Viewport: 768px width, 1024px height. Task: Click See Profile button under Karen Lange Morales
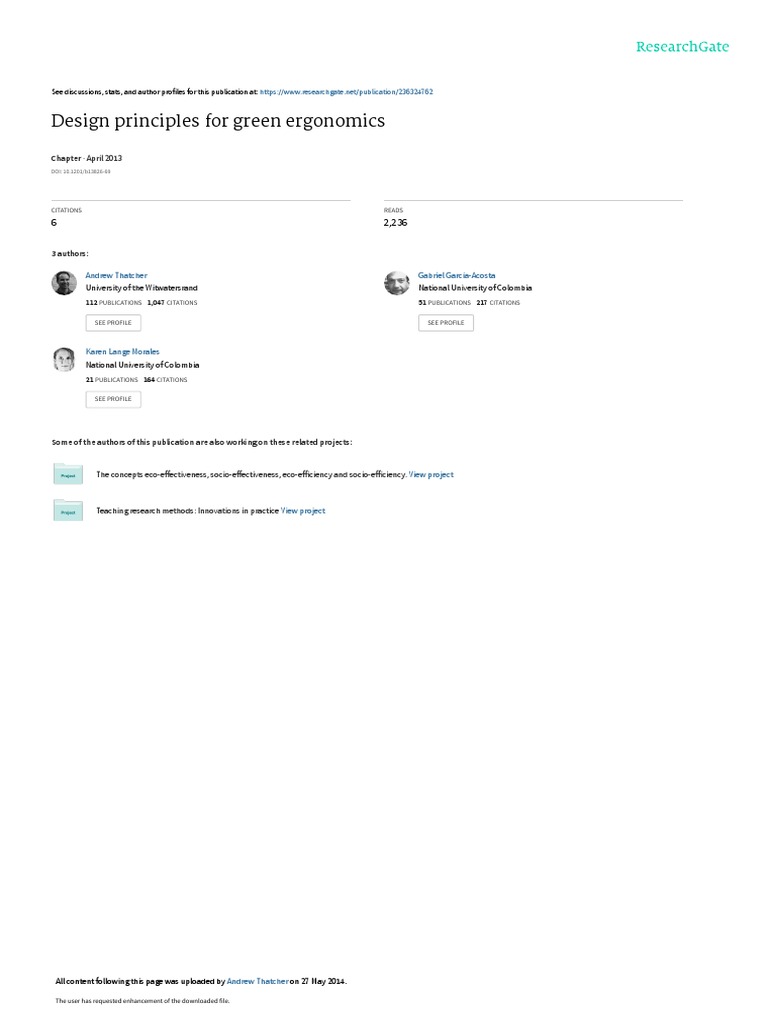113,399
